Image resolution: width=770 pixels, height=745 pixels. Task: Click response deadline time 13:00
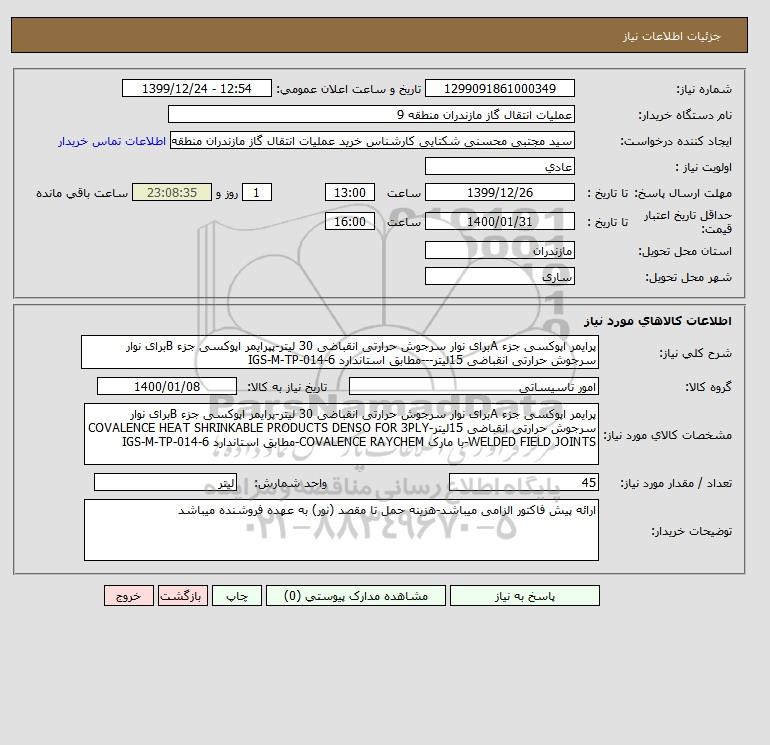350,193
